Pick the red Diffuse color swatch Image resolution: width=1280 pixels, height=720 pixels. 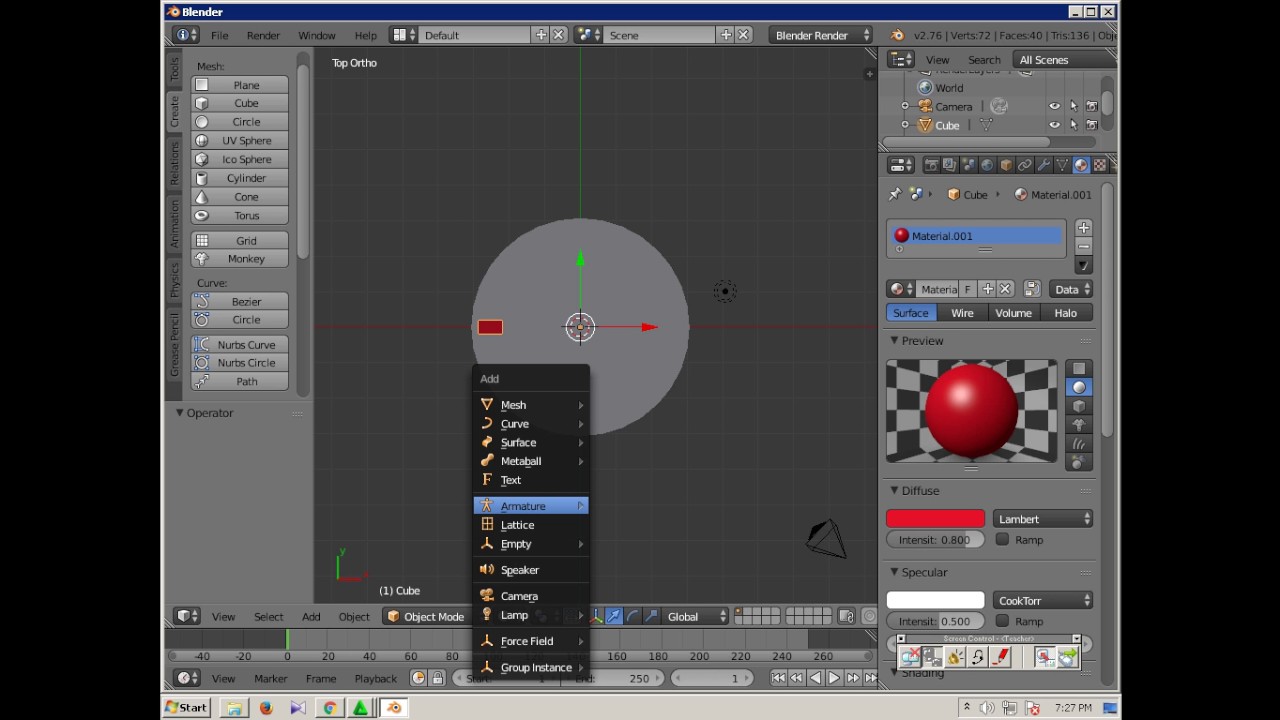coord(935,519)
